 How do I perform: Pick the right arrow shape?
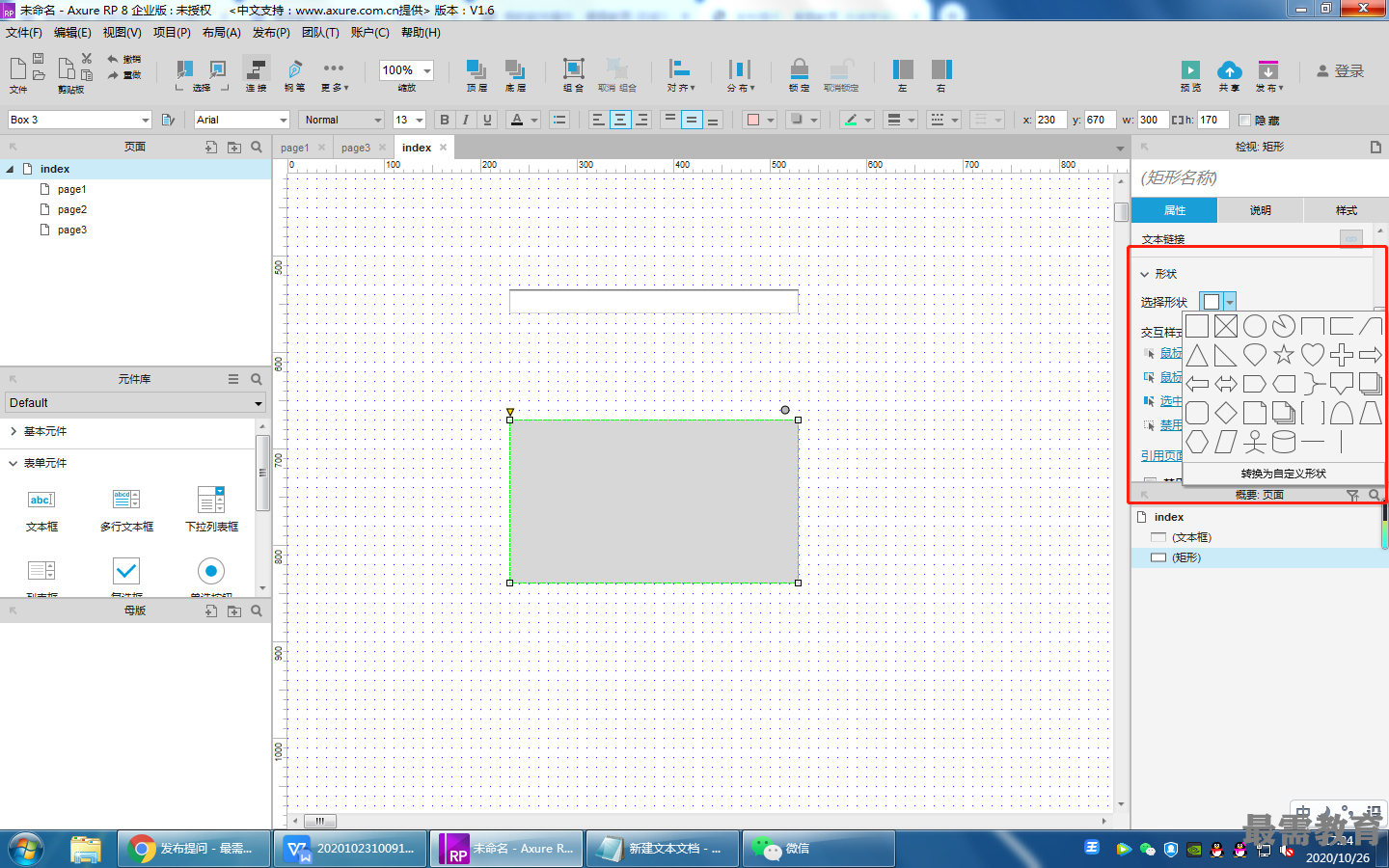[1371, 355]
